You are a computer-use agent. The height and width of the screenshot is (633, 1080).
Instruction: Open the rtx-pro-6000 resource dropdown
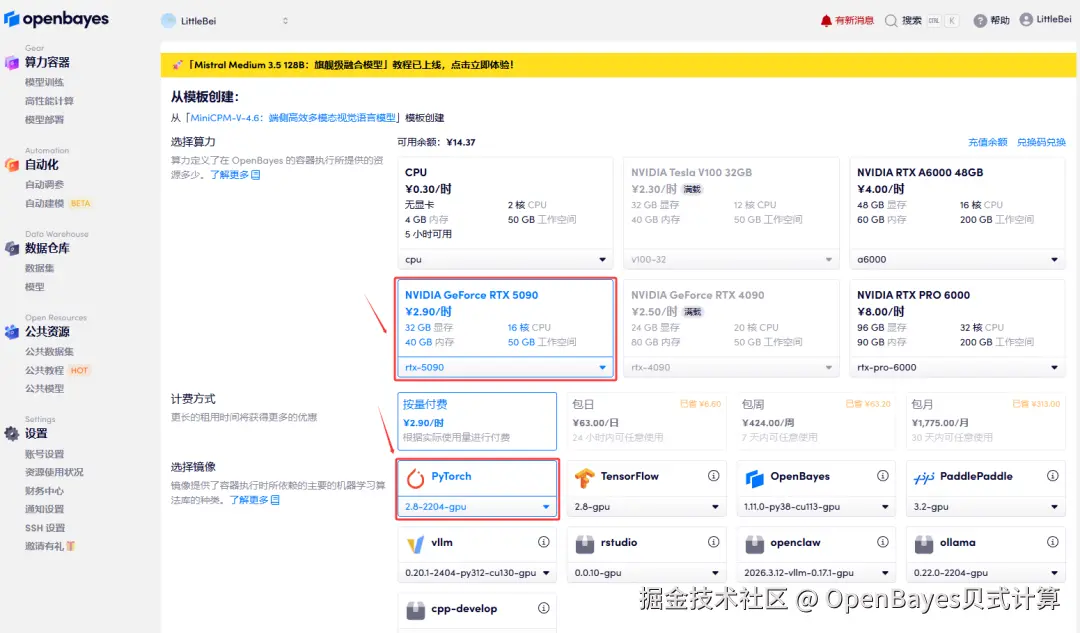[x=957, y=367]
